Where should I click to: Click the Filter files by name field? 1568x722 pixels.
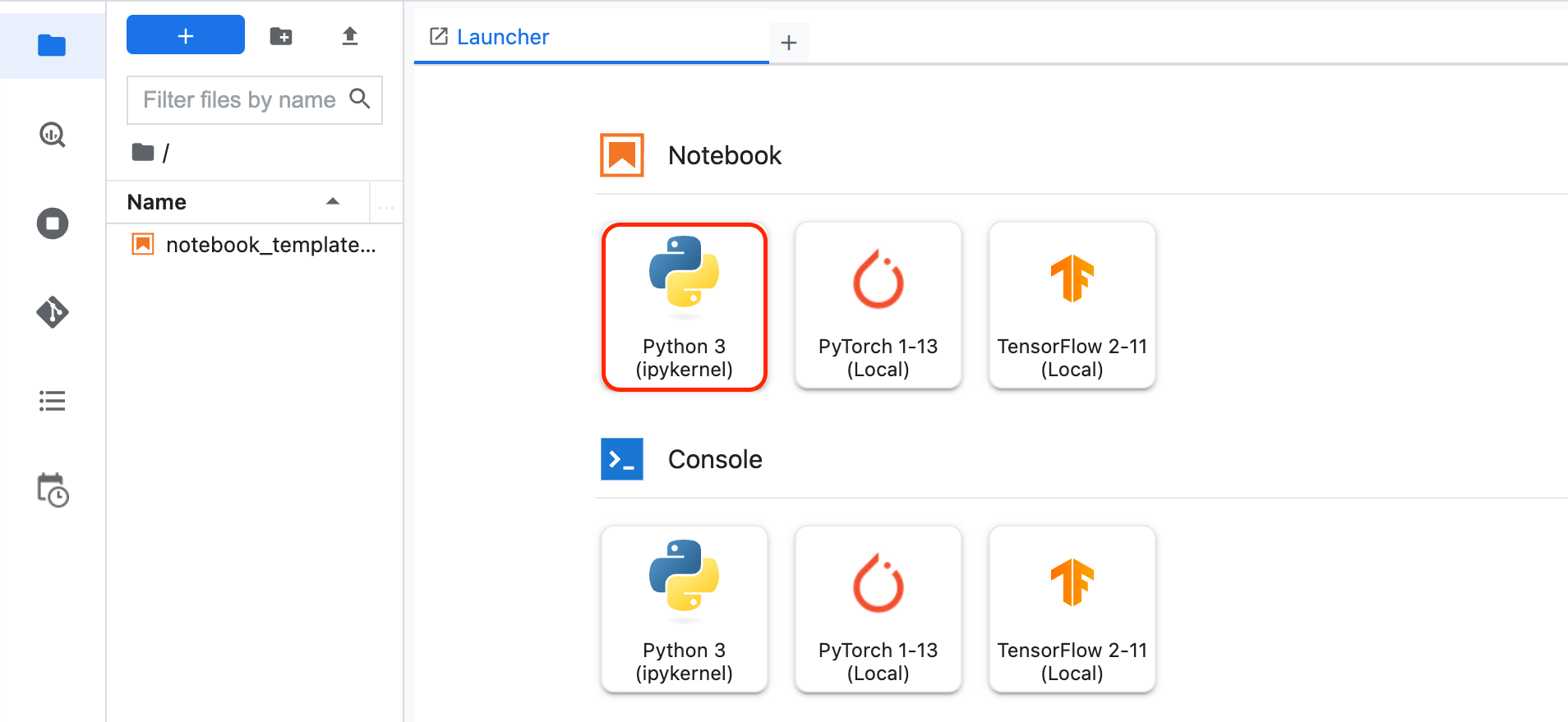[238, 100]
